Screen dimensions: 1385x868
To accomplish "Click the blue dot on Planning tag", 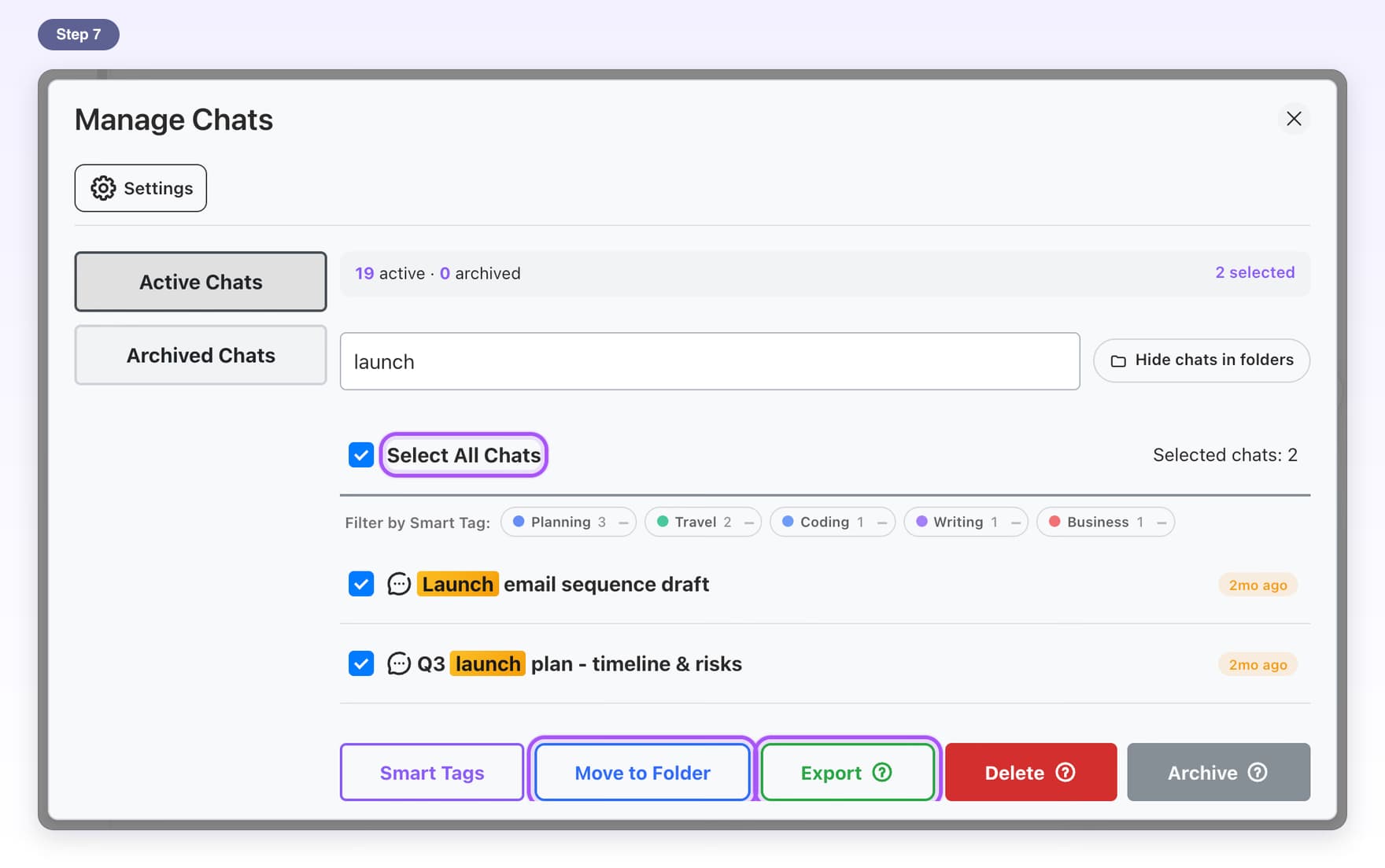I will tap(519, 521).
